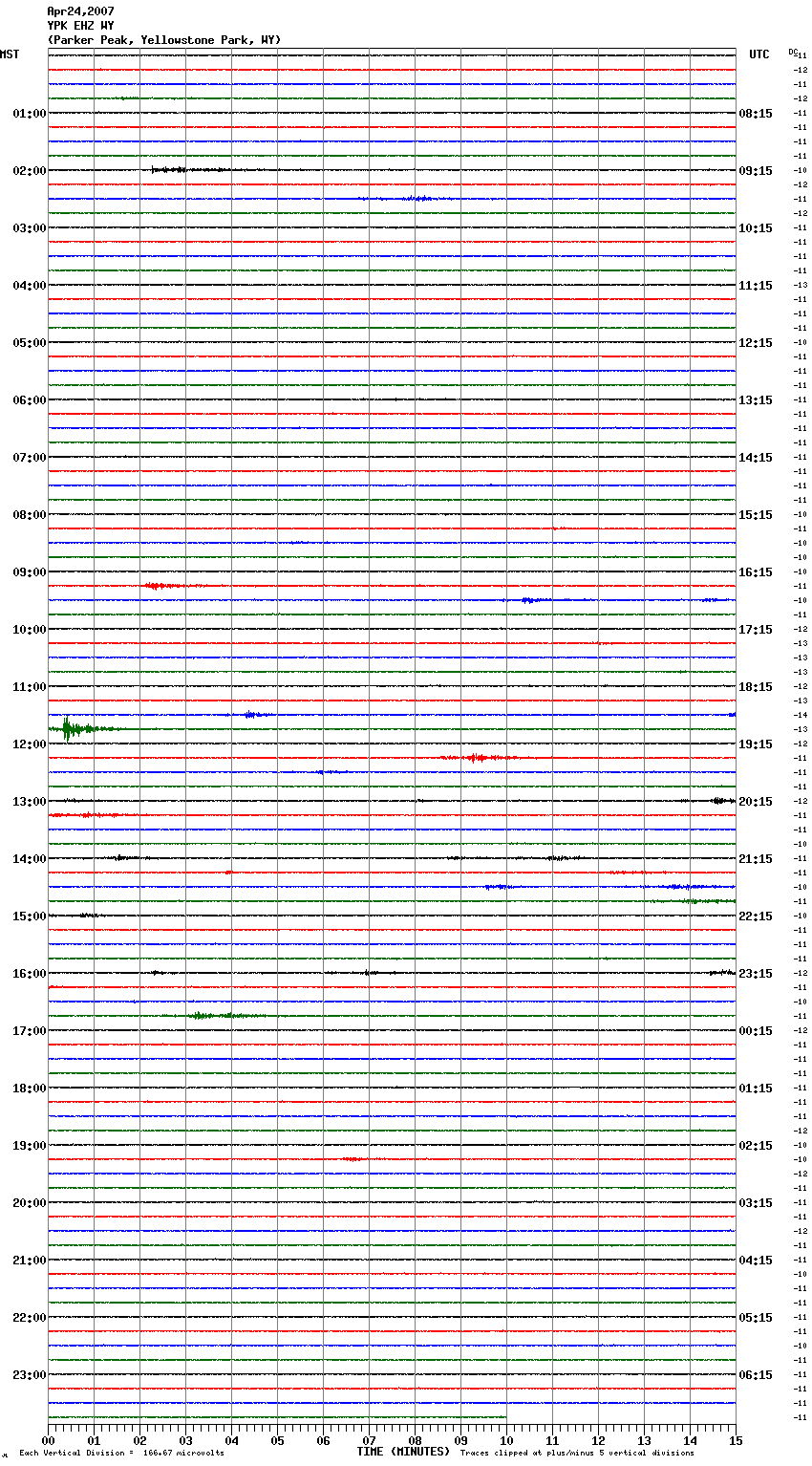Click the 00:15 UTC time label
Viewport: 812px width, 1466px height.
click(x=756, y=1031)
